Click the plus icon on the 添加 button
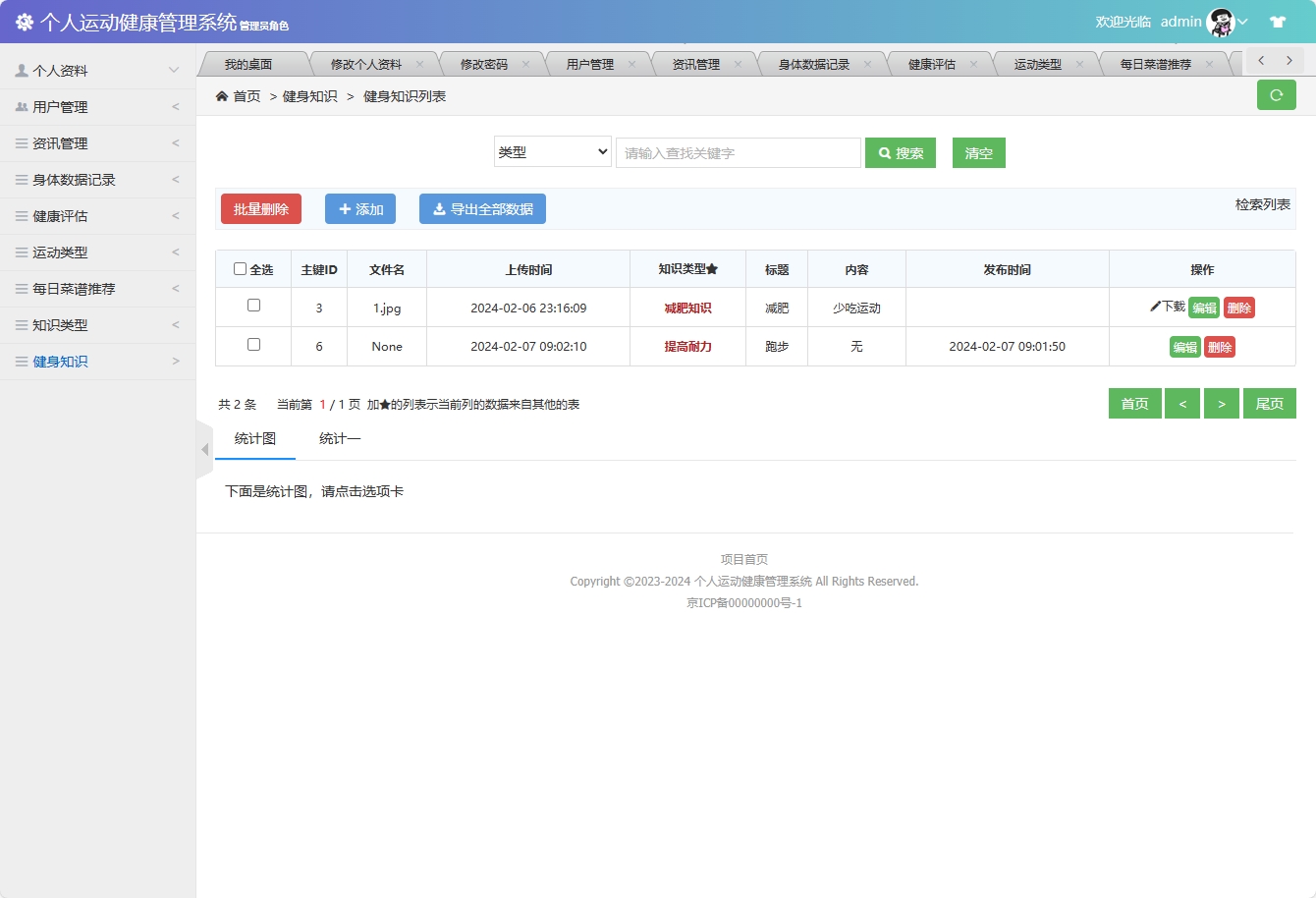Image resolution: width=1316 pixels, height=898 pixels. [x=345, y=208]
